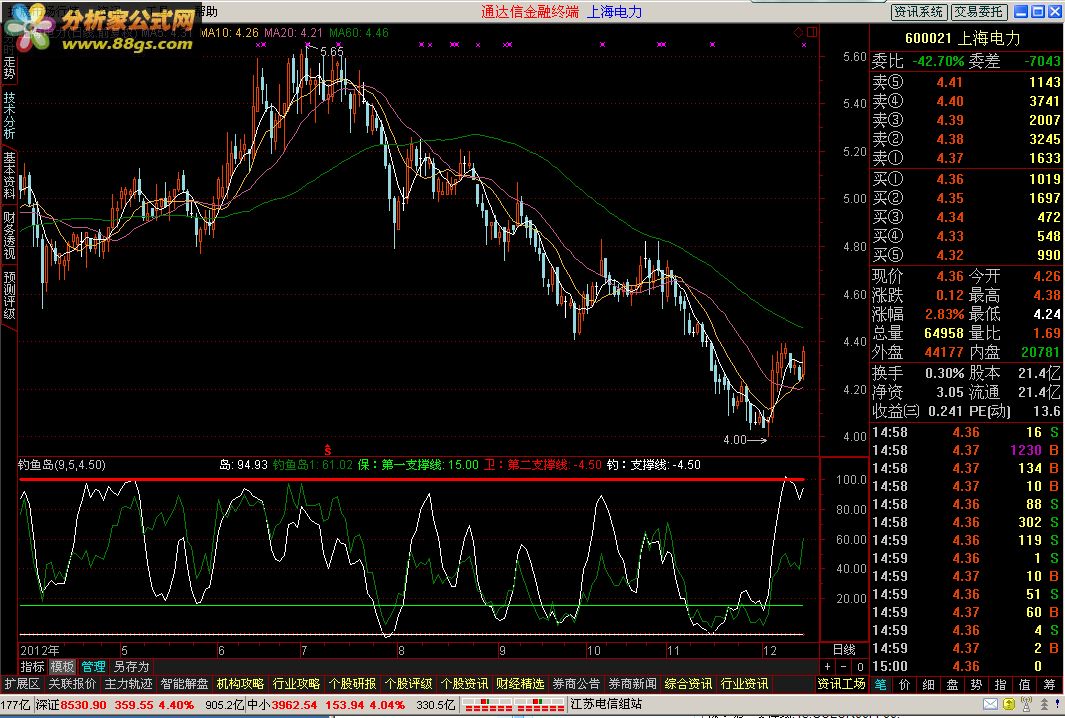This screenshot has height=718, width=1065.
Task: Click the stock title 600021 上海电力
Action: (x=962, y=39)
